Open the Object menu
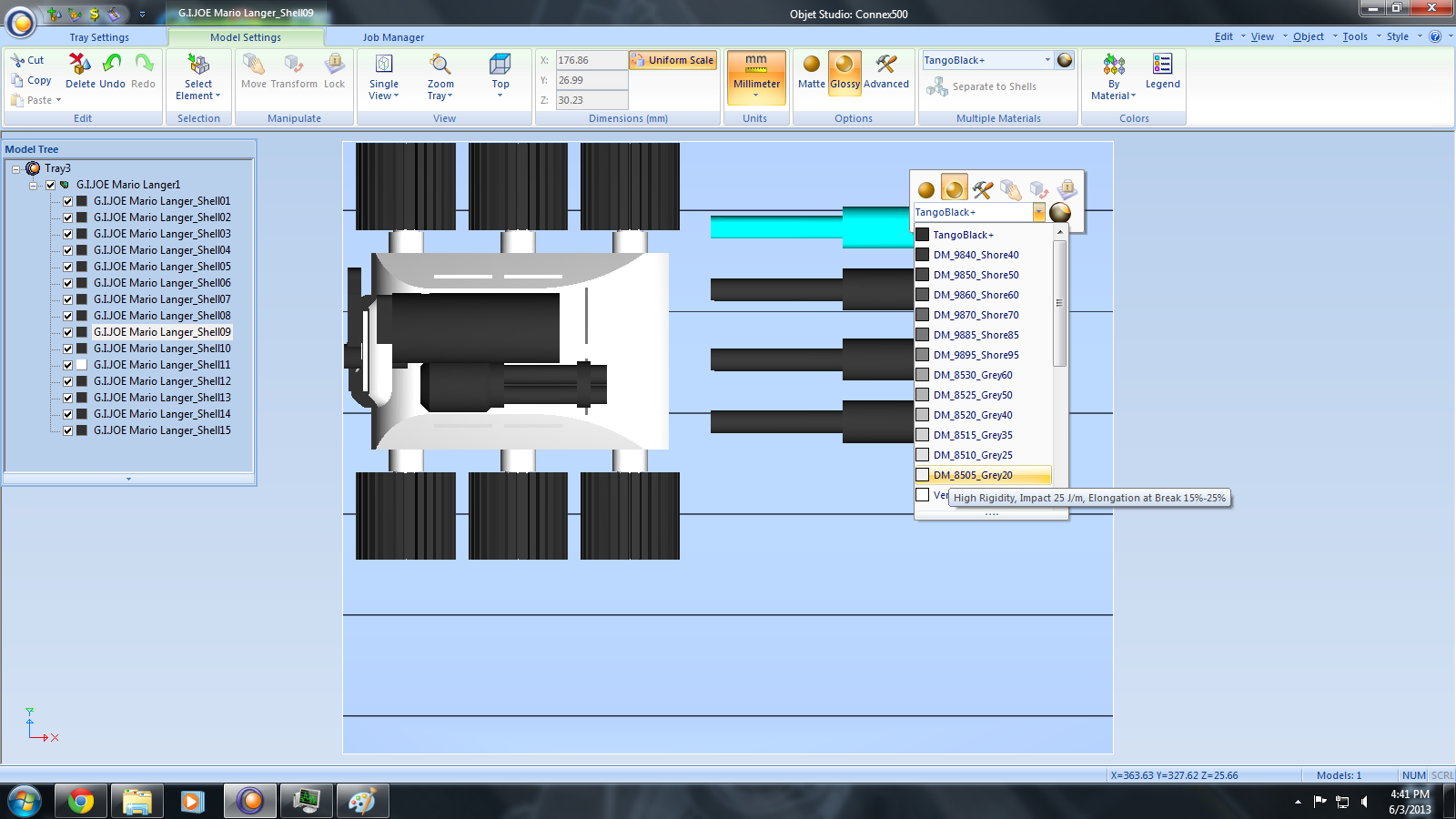Image resolution: width=1456 pixels, height=819 pixels. pos(1309,36)
